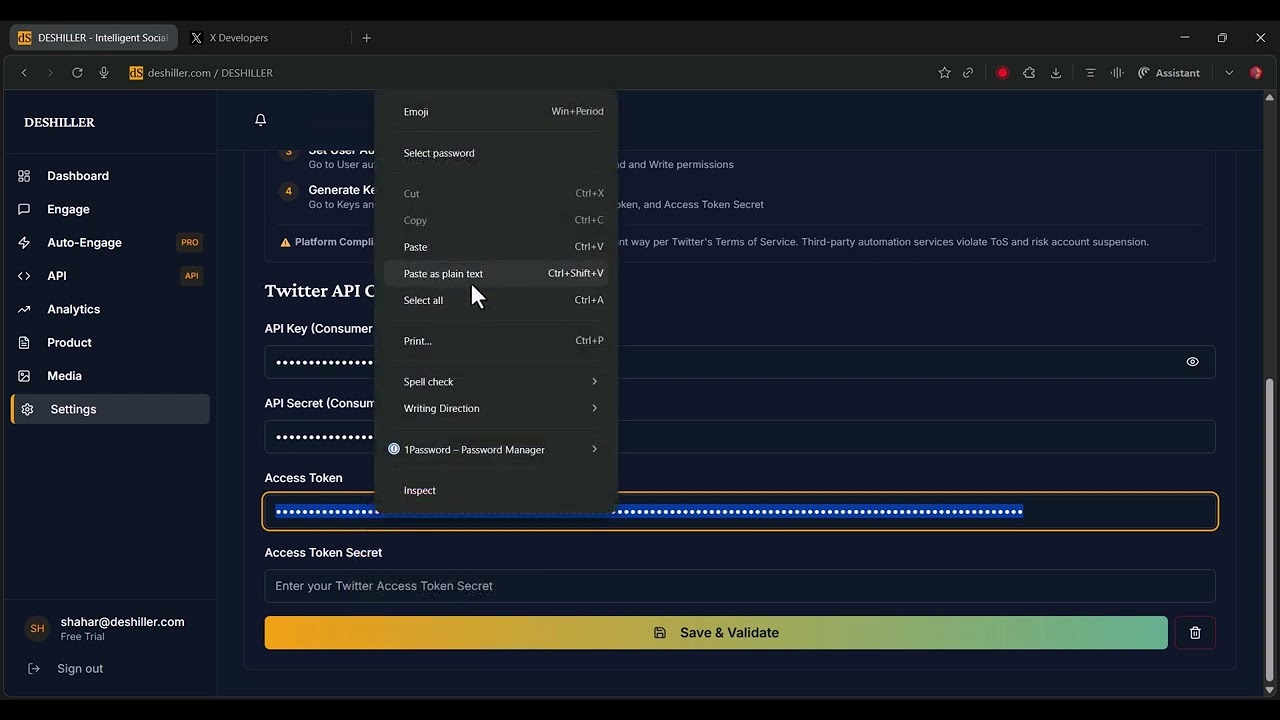Click the Engage chat icon

coord(24,209)
